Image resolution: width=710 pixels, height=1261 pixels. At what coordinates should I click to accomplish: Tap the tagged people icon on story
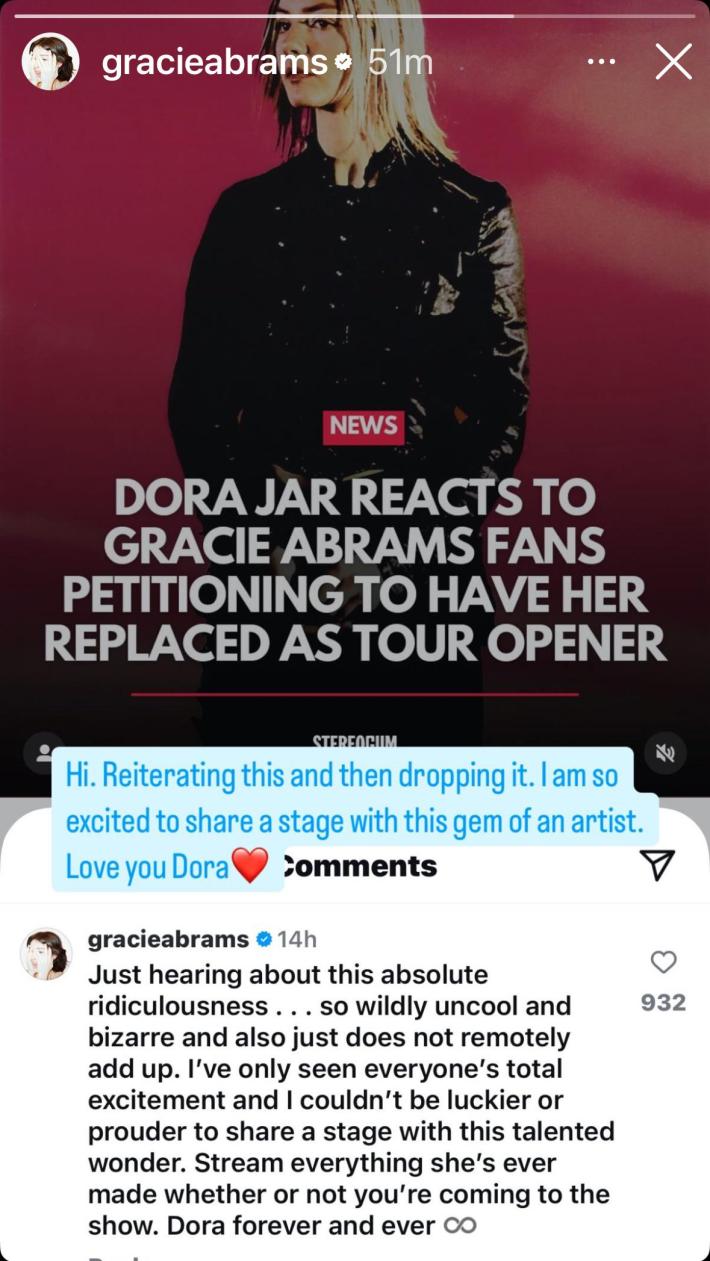(x=45, y=752)
